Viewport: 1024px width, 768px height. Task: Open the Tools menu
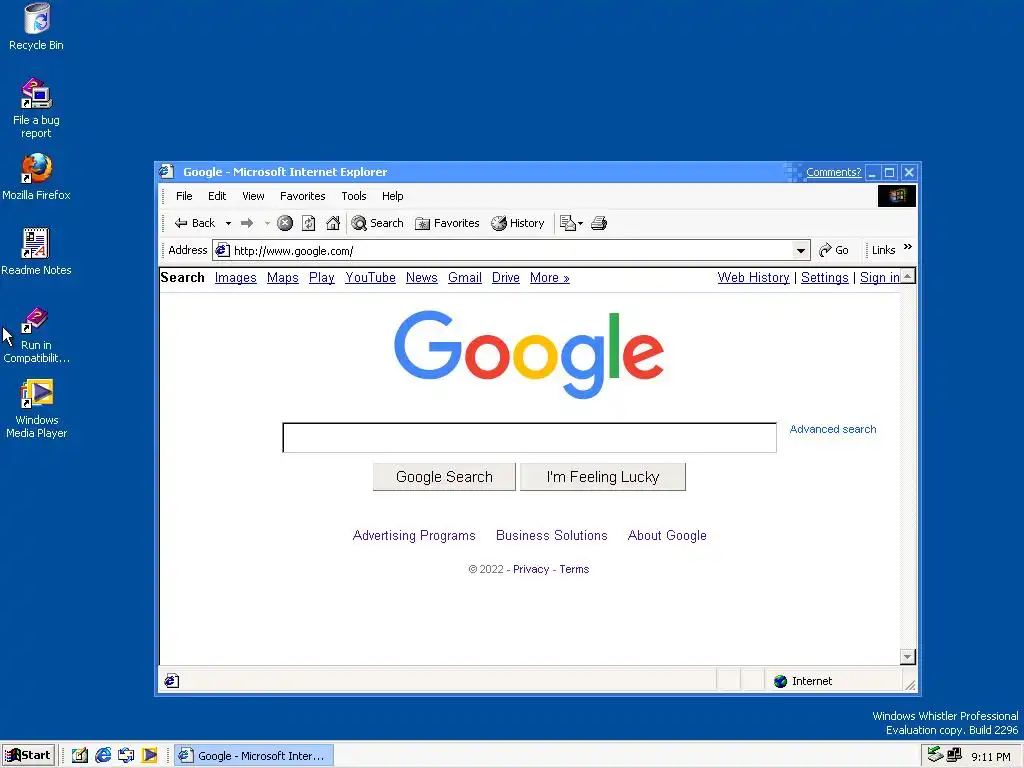click(354, 196)
